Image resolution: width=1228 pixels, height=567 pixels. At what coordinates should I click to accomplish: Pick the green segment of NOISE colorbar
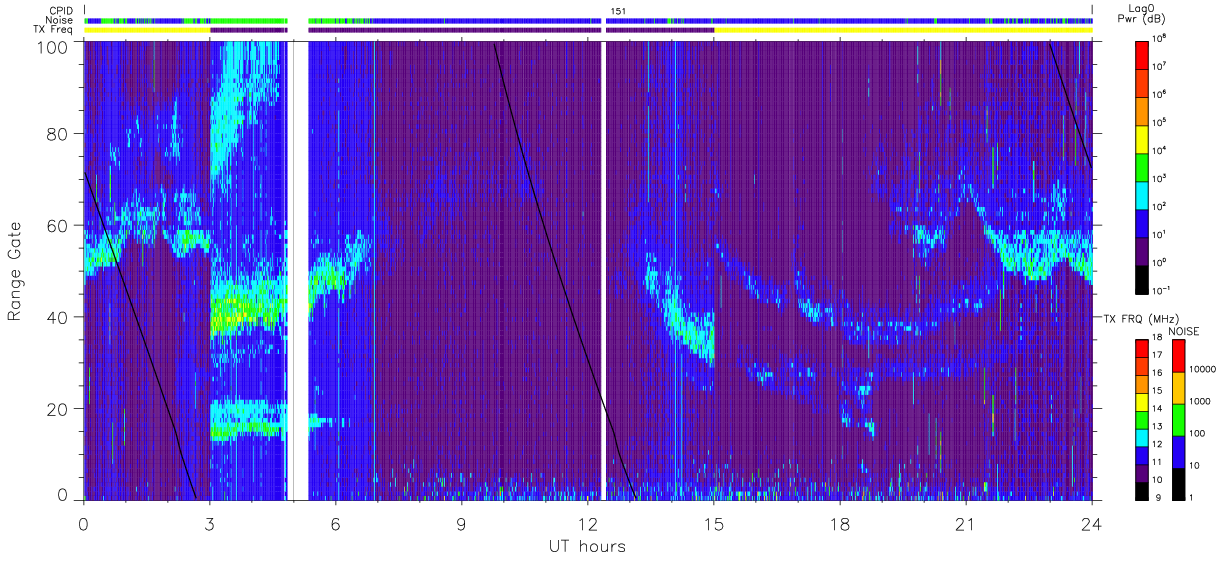click(x=1179, y=420)
